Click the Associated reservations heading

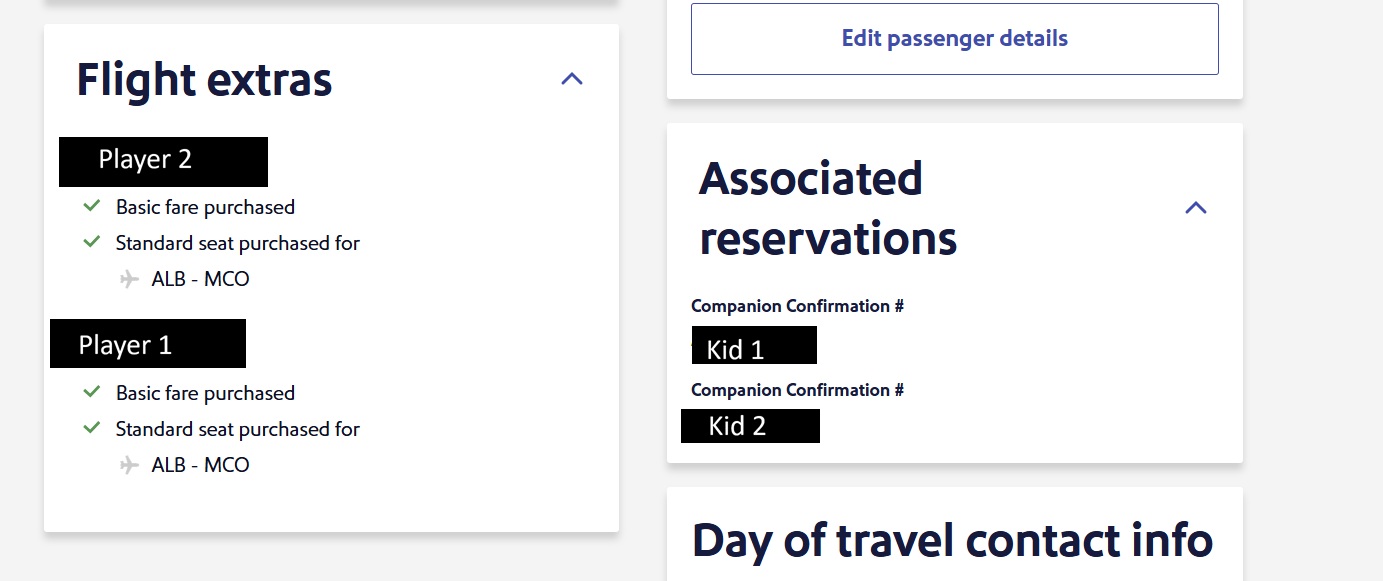(x=828, y=208)
